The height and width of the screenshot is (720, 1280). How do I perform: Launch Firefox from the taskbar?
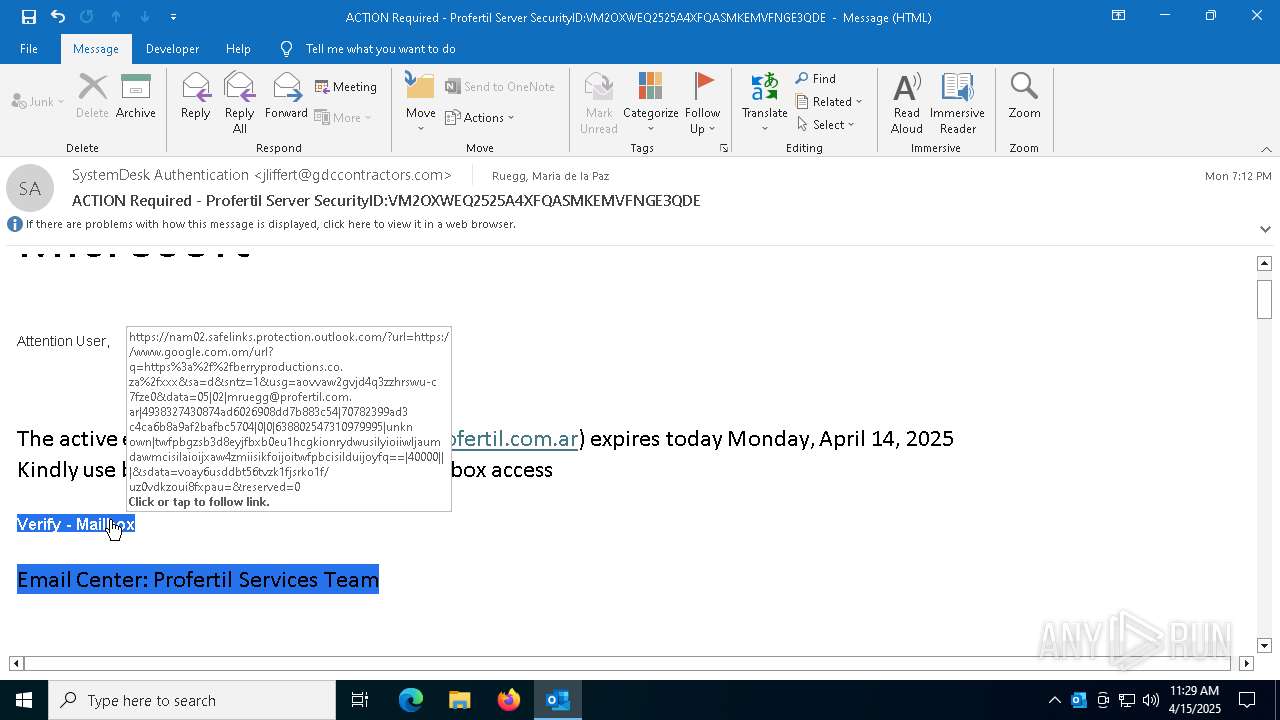pyautogui.click(x=508, y=700)
